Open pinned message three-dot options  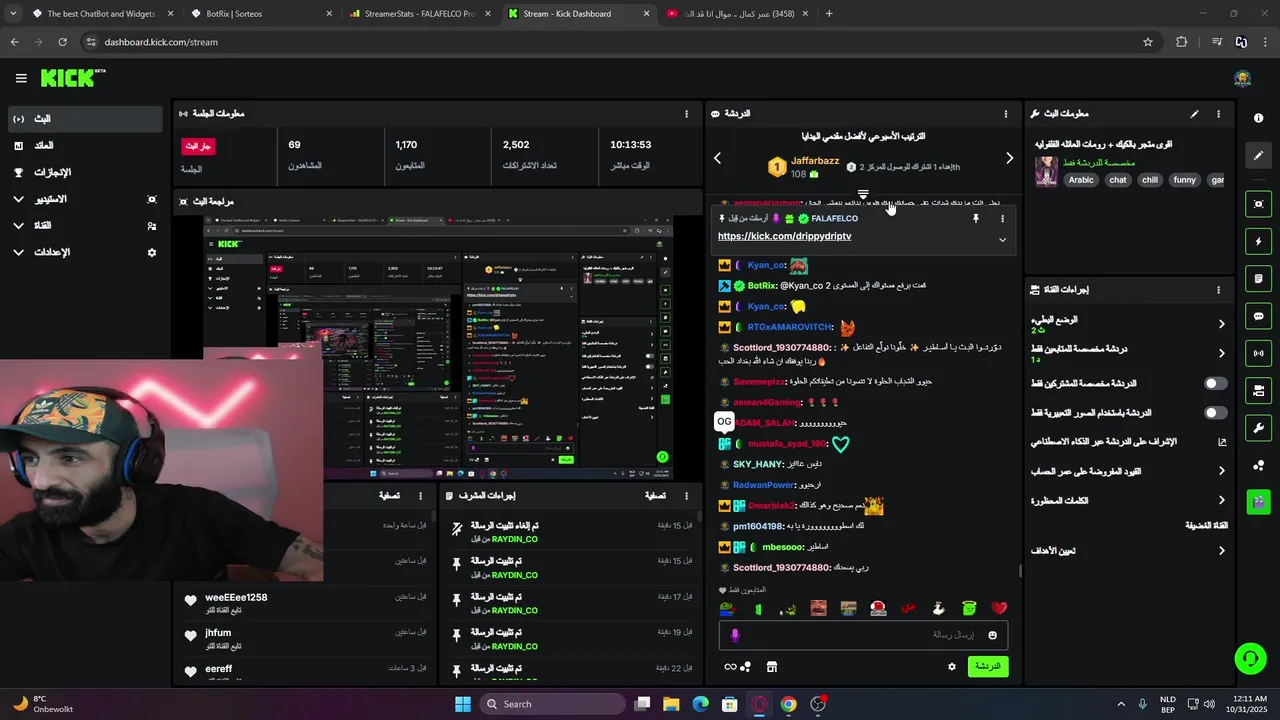point(1002,218)
